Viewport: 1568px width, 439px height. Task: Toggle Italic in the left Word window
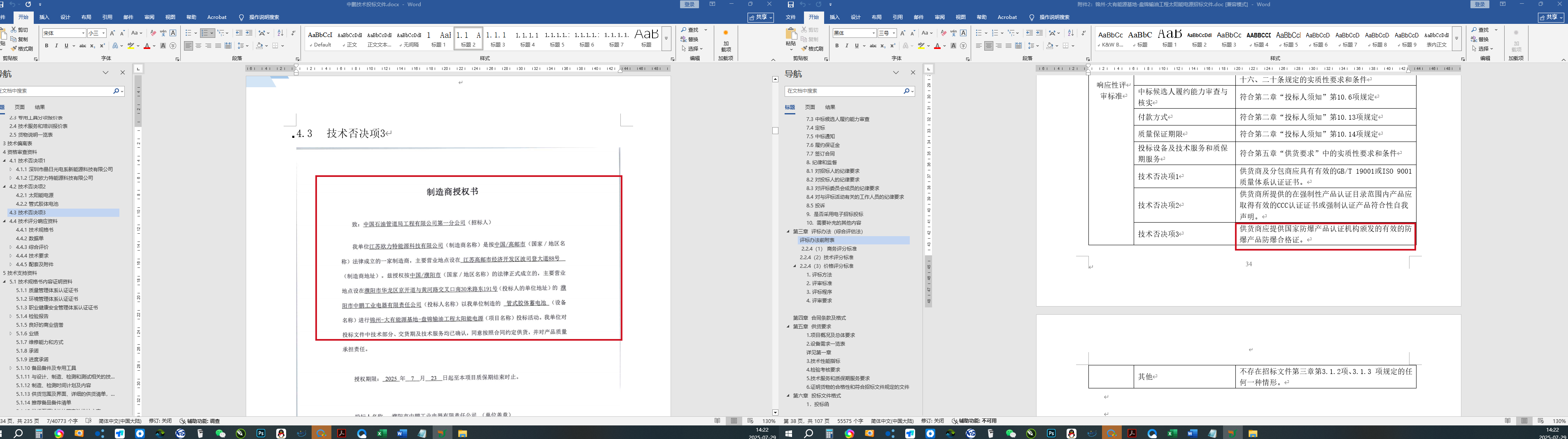click(x=56, y=46)
